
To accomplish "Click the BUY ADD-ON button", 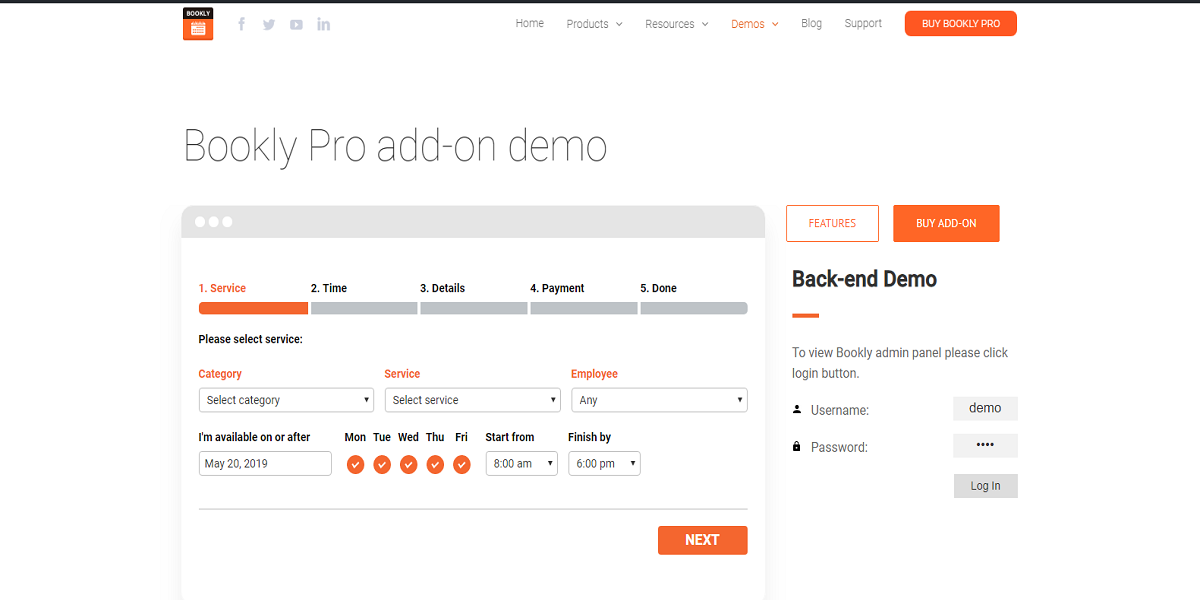I will [x=946, y=223].
